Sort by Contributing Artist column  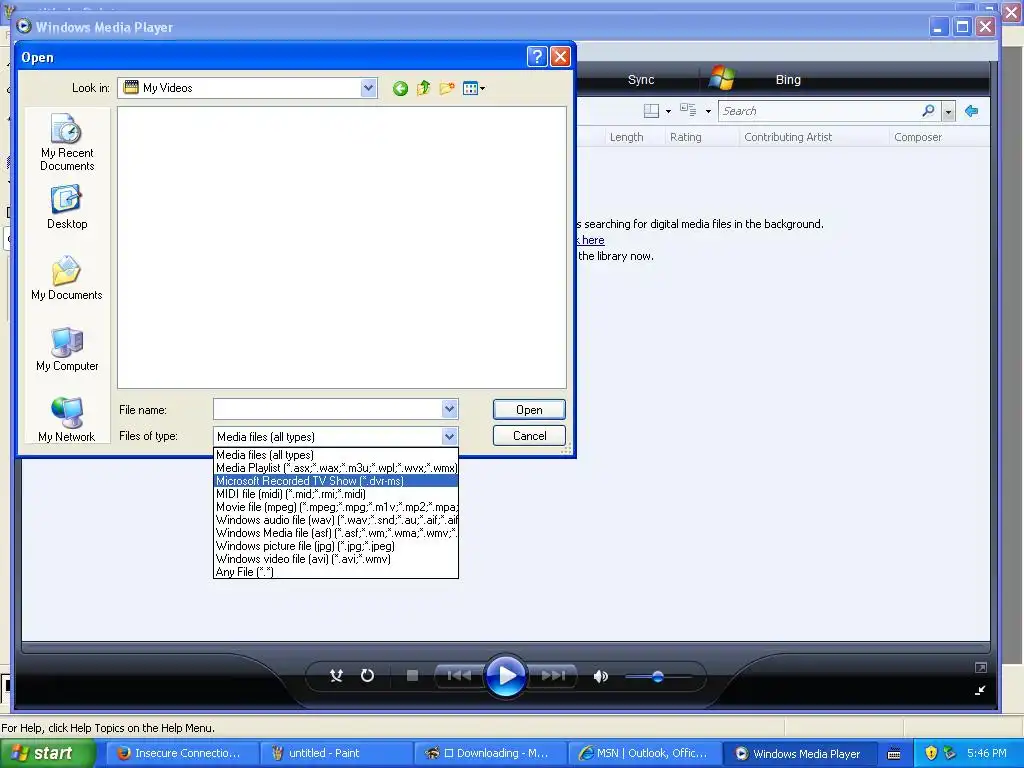pos(788,137)
